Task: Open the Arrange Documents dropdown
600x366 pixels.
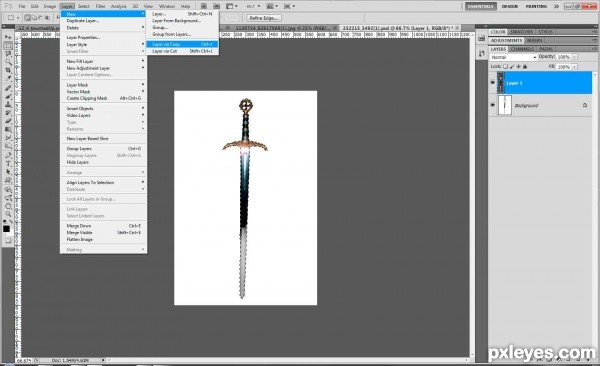Action: click(x=272, y=6)
